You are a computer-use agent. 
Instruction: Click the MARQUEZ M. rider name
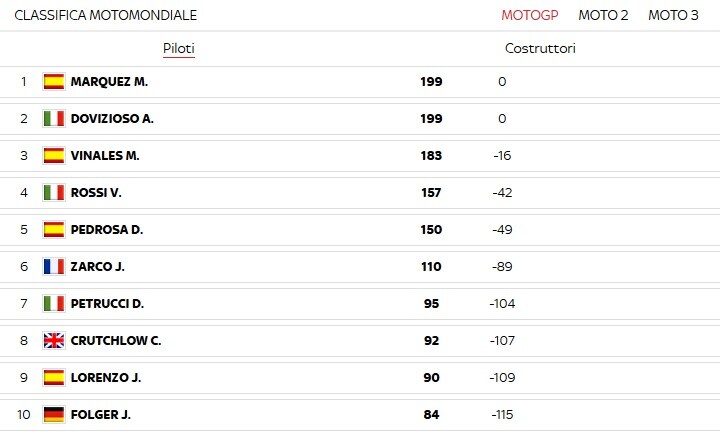(109, 82)
